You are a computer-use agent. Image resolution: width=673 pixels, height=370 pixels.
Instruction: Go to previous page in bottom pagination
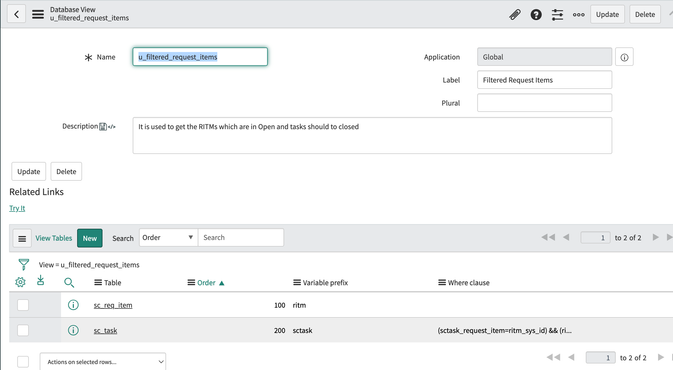point(571,357)
